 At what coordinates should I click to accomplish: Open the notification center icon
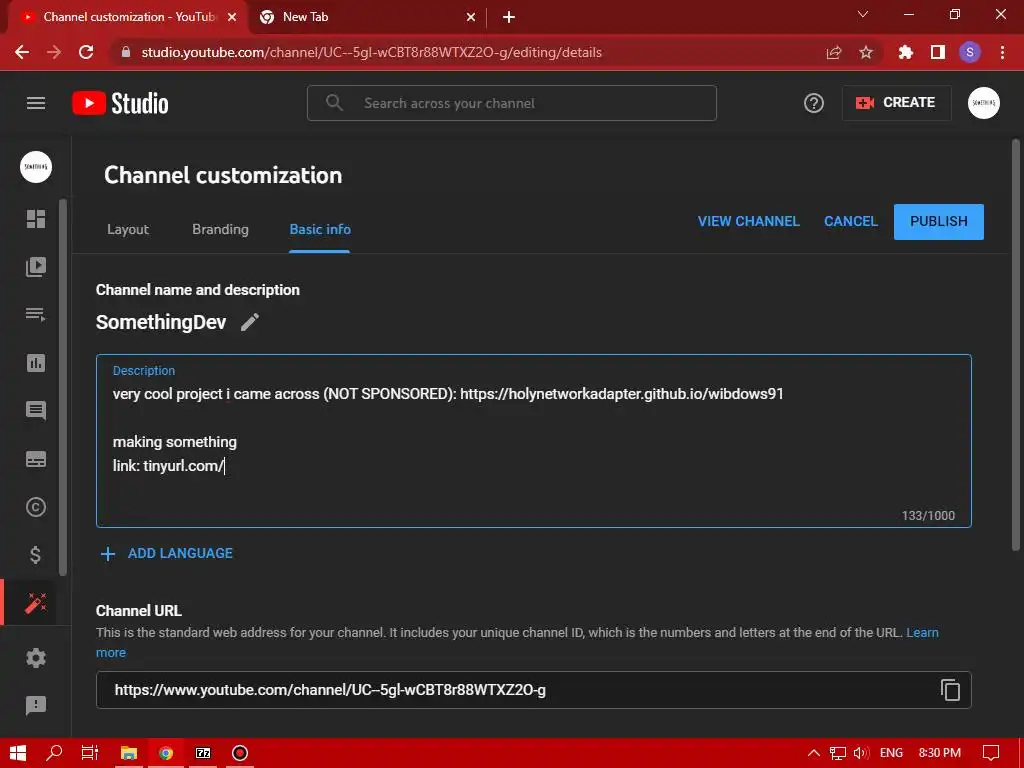(x=991, y=753)
